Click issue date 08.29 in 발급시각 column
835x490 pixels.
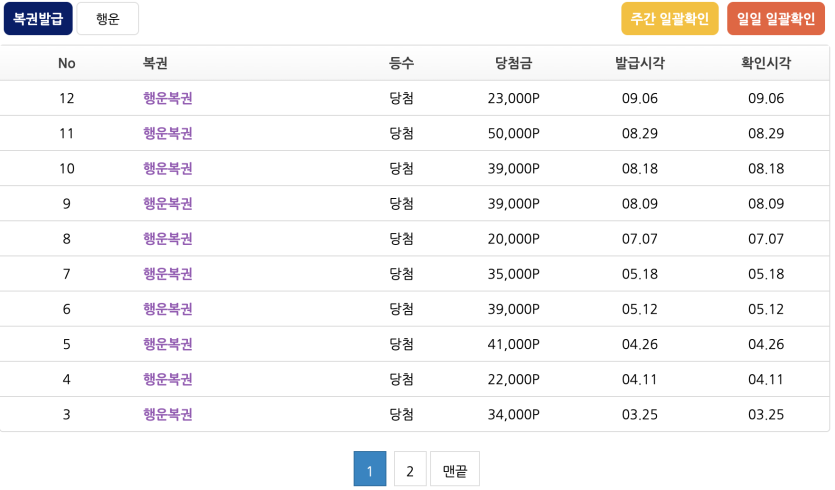(x=640, y=133)
